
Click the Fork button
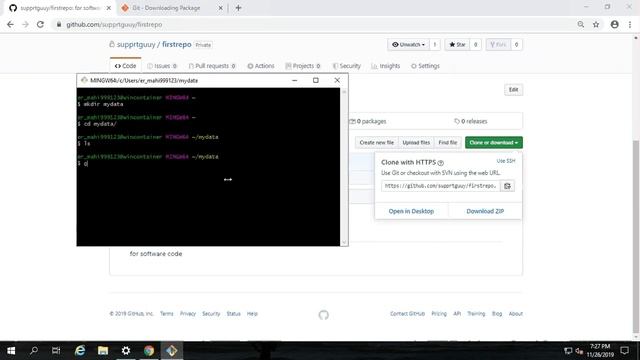click(x=498, y=44)
